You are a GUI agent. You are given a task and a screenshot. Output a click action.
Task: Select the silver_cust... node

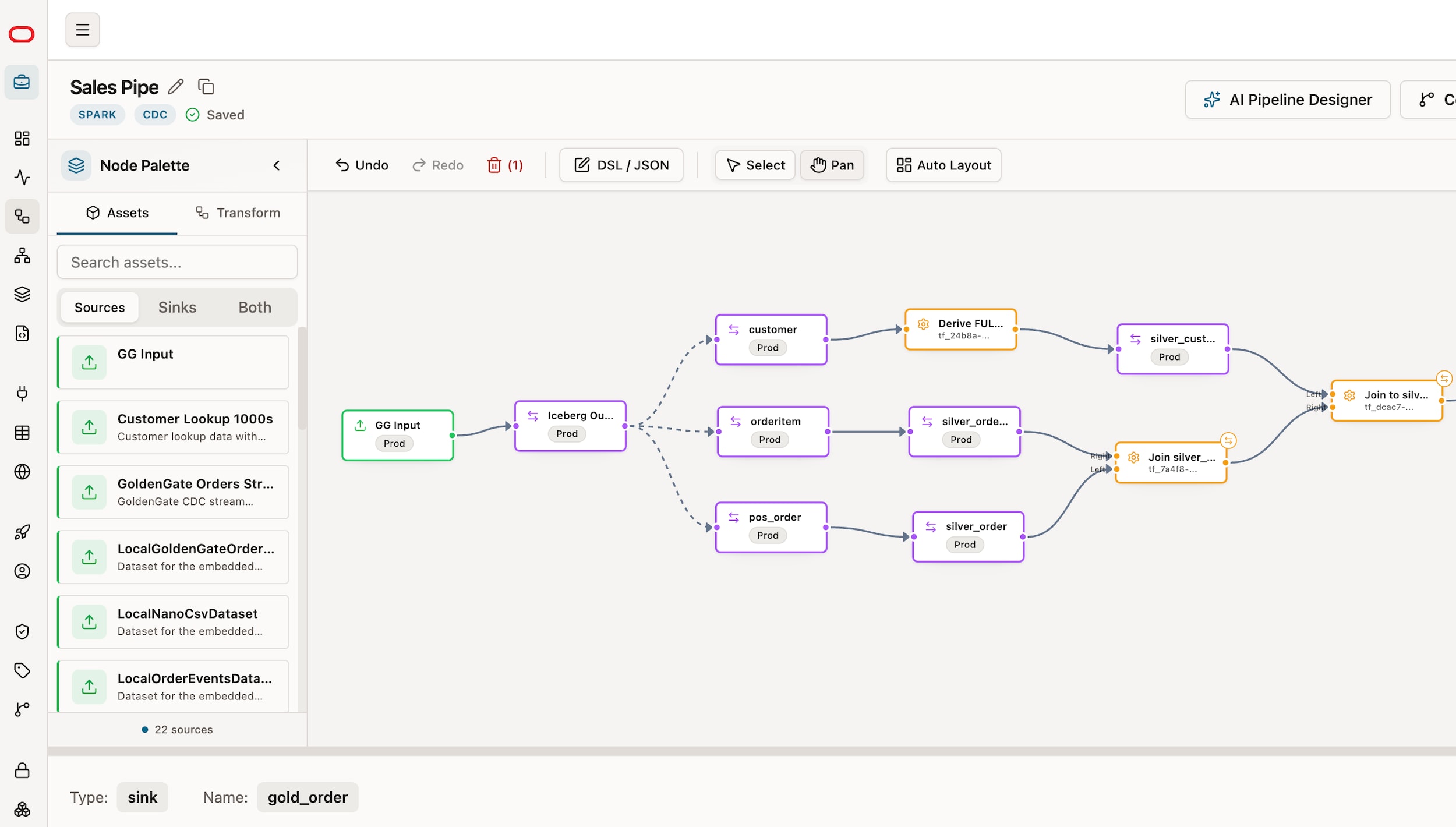1173,349
